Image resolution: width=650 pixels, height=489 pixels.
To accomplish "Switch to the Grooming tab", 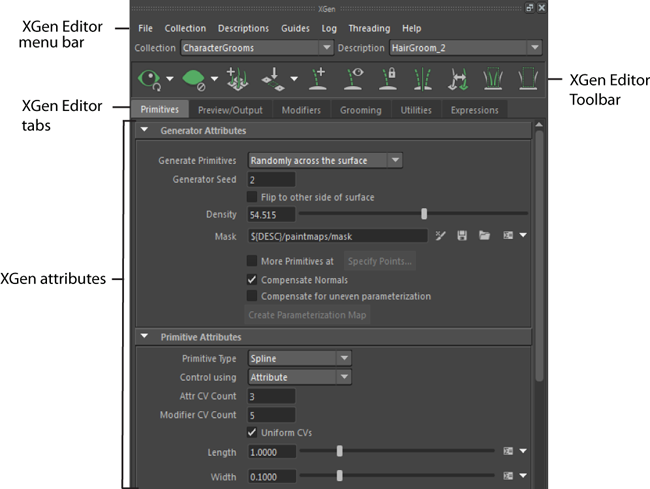I will (x=361, y=110).
